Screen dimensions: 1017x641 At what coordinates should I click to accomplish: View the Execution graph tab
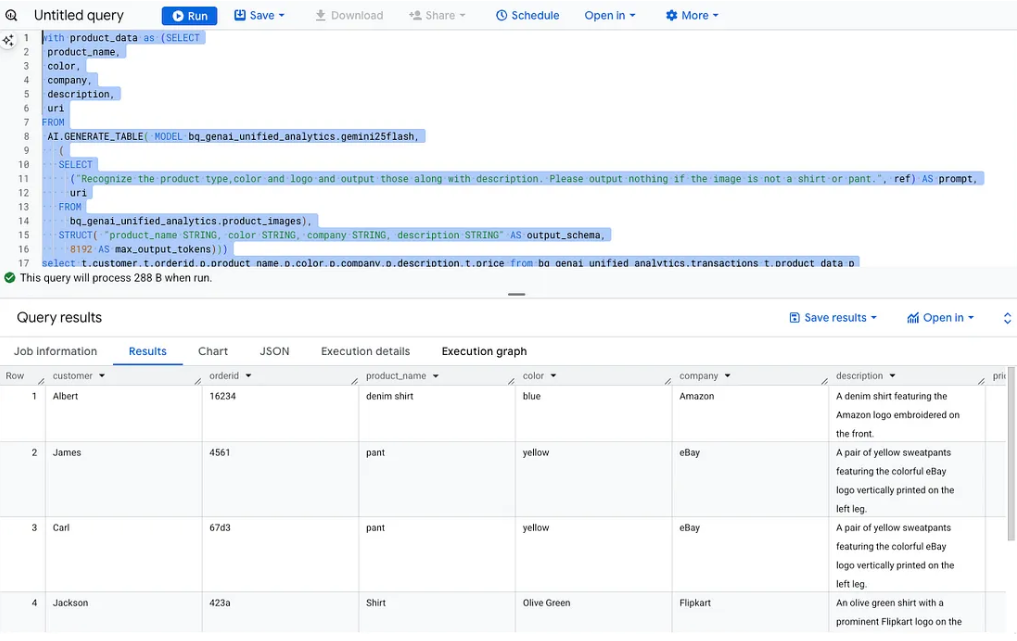click(x=484, y=351)
